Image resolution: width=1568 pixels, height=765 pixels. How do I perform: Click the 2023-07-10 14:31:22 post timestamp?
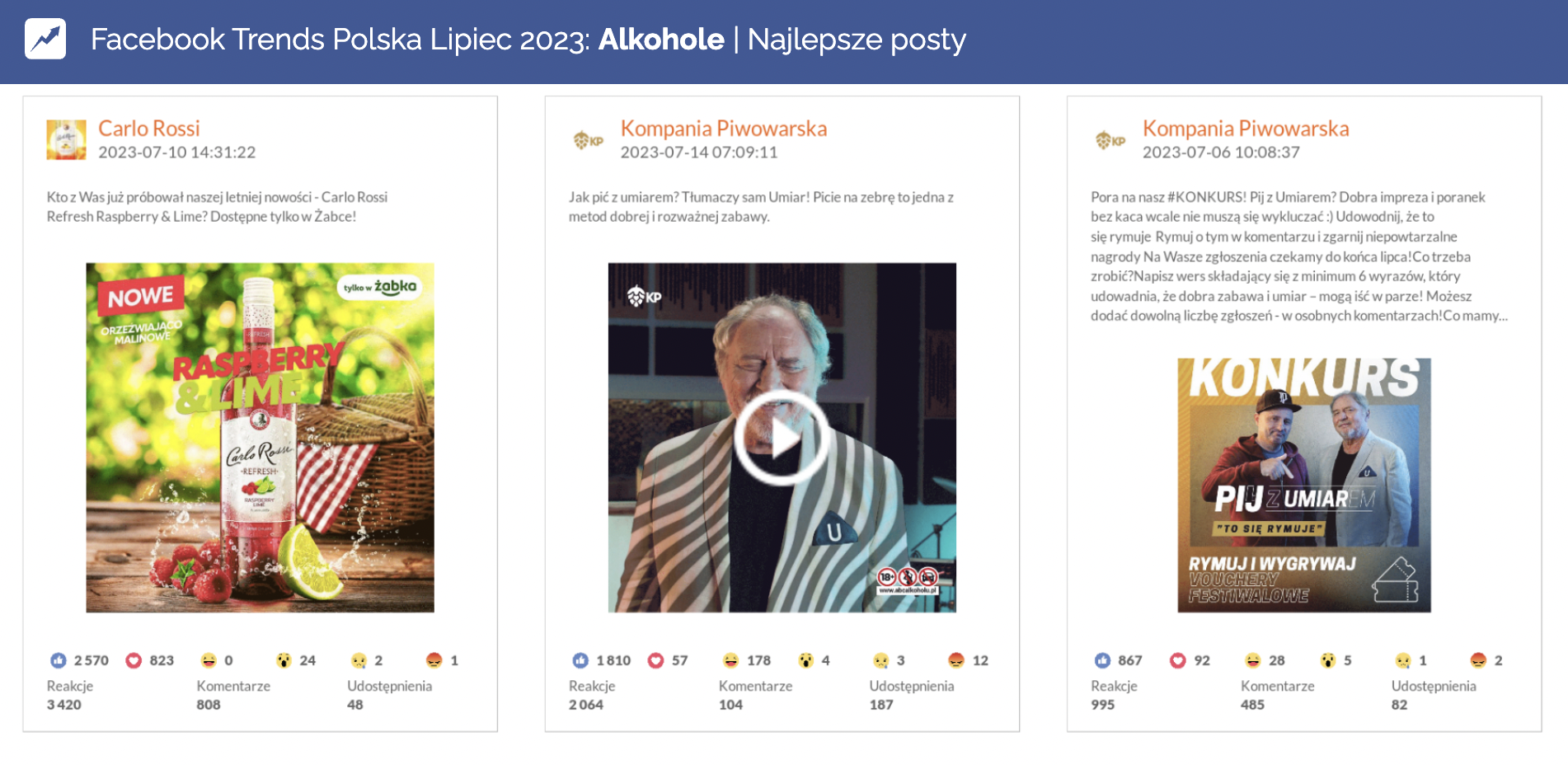pyautogui.click(x=177, y=153)
